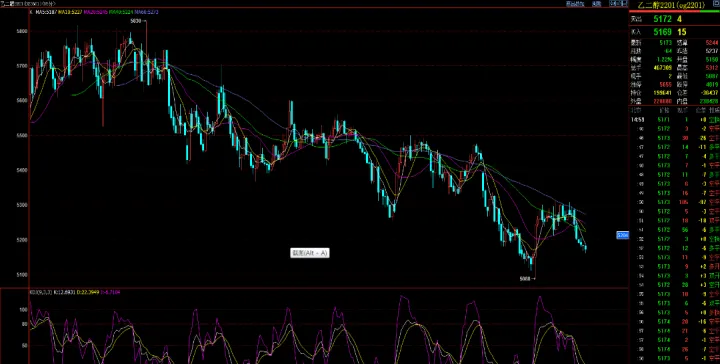720x364 pixels.
Task: Click the high price 5312 value
Action: [x=712, y=67]
